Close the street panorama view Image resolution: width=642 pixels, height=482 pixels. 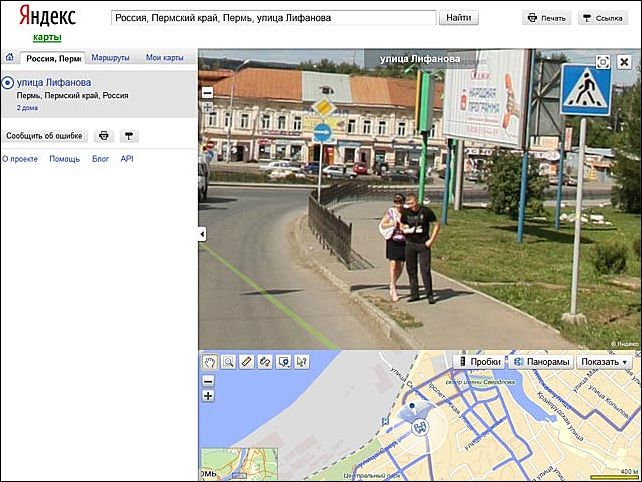tap(624, 62)
